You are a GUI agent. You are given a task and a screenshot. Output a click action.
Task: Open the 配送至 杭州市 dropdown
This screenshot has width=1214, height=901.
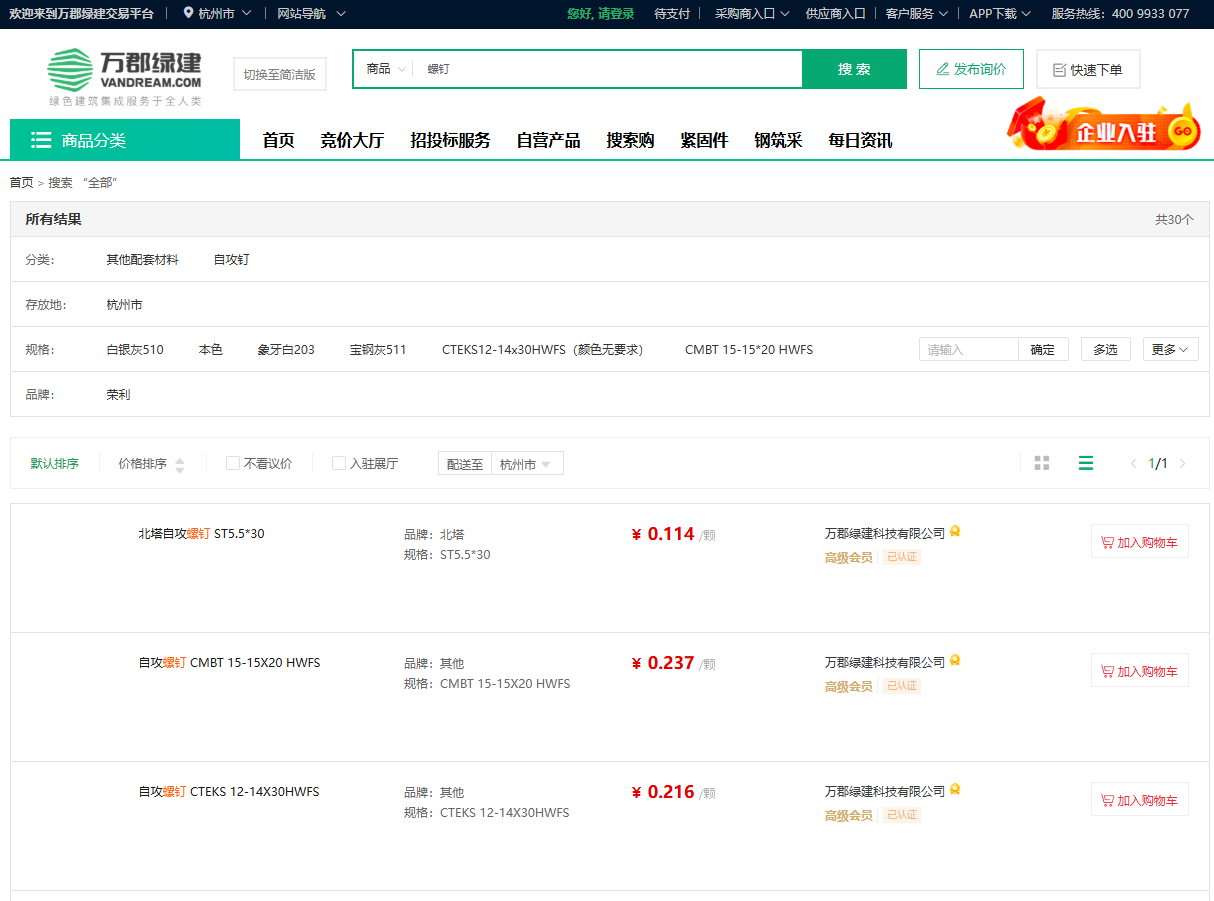point(526,464)
